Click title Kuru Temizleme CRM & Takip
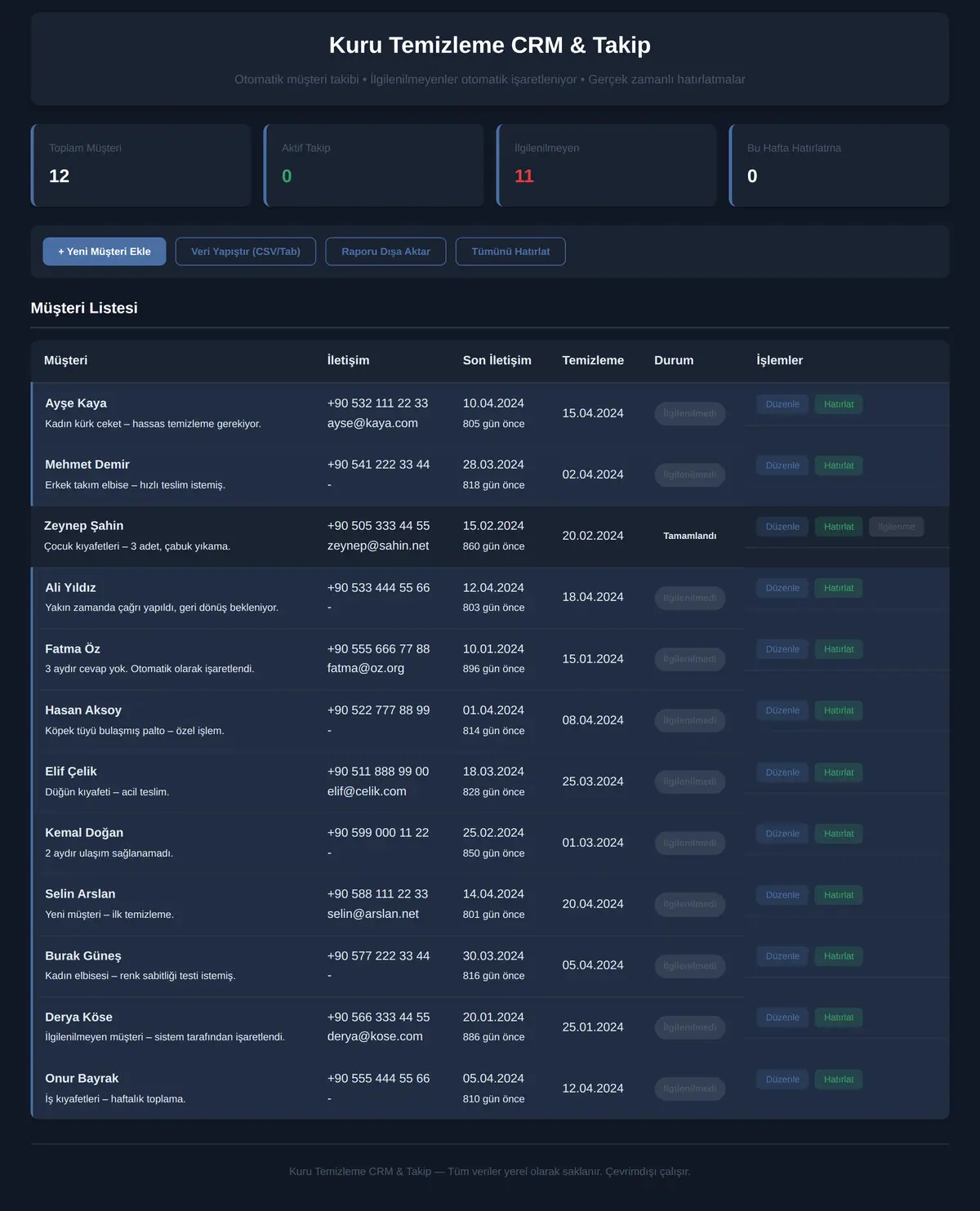 tap(490, 45)
